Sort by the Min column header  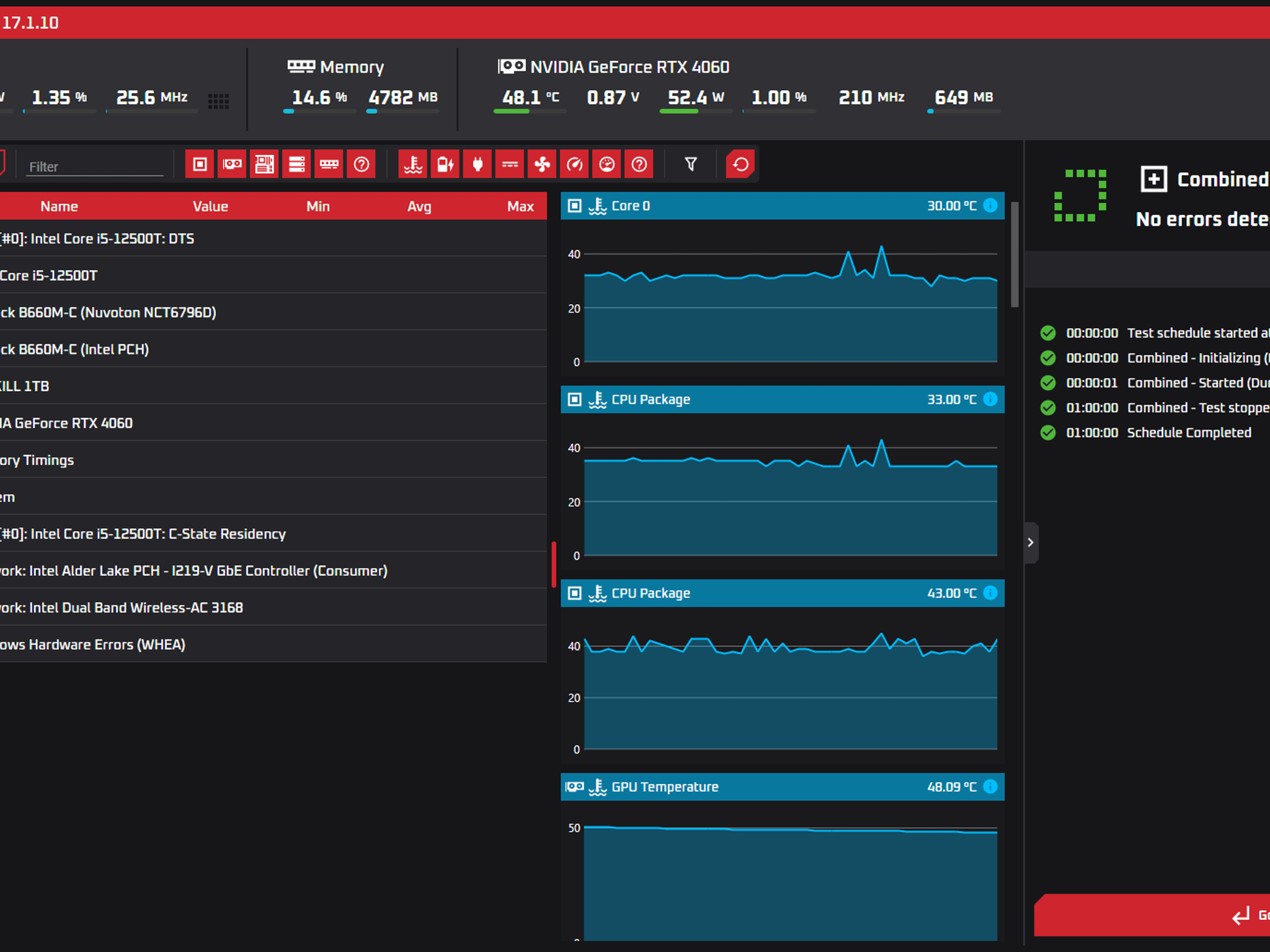click(x=318, y=206)
